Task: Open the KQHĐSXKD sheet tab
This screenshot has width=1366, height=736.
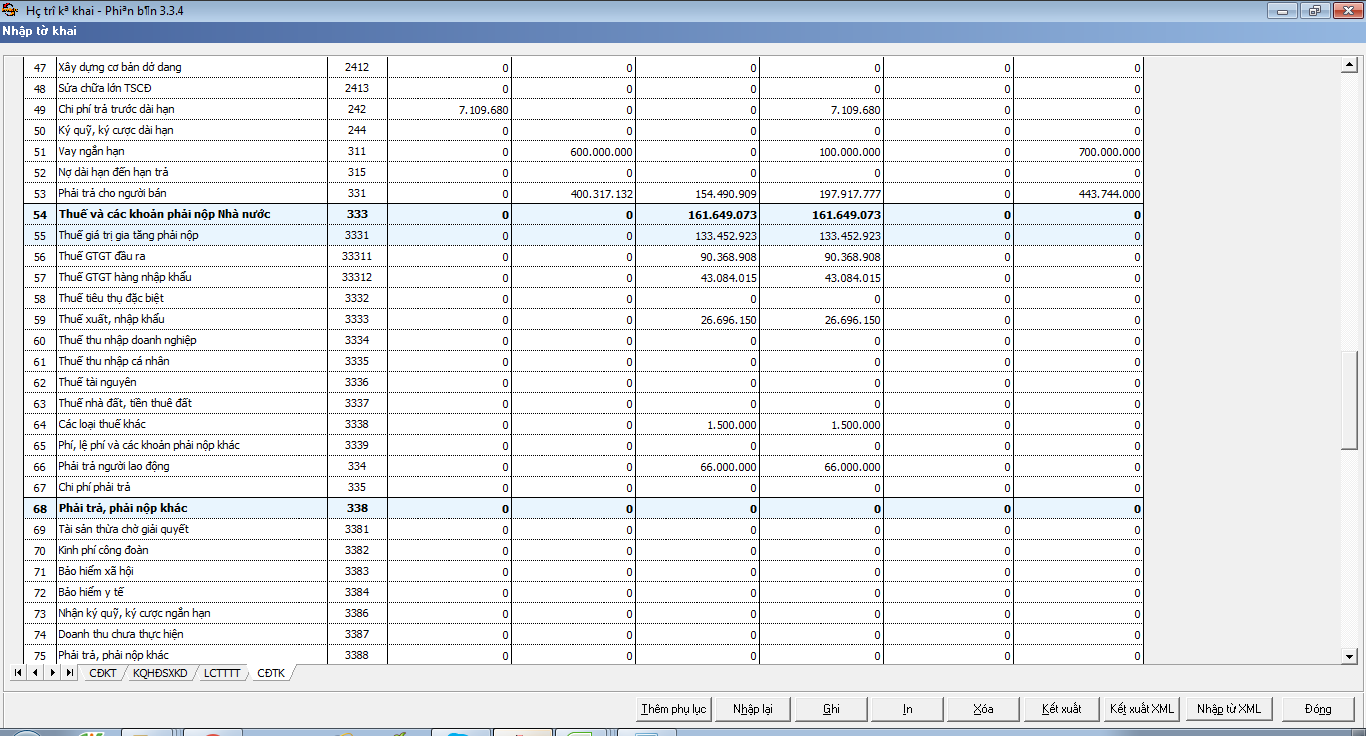Action: [160, 673]
